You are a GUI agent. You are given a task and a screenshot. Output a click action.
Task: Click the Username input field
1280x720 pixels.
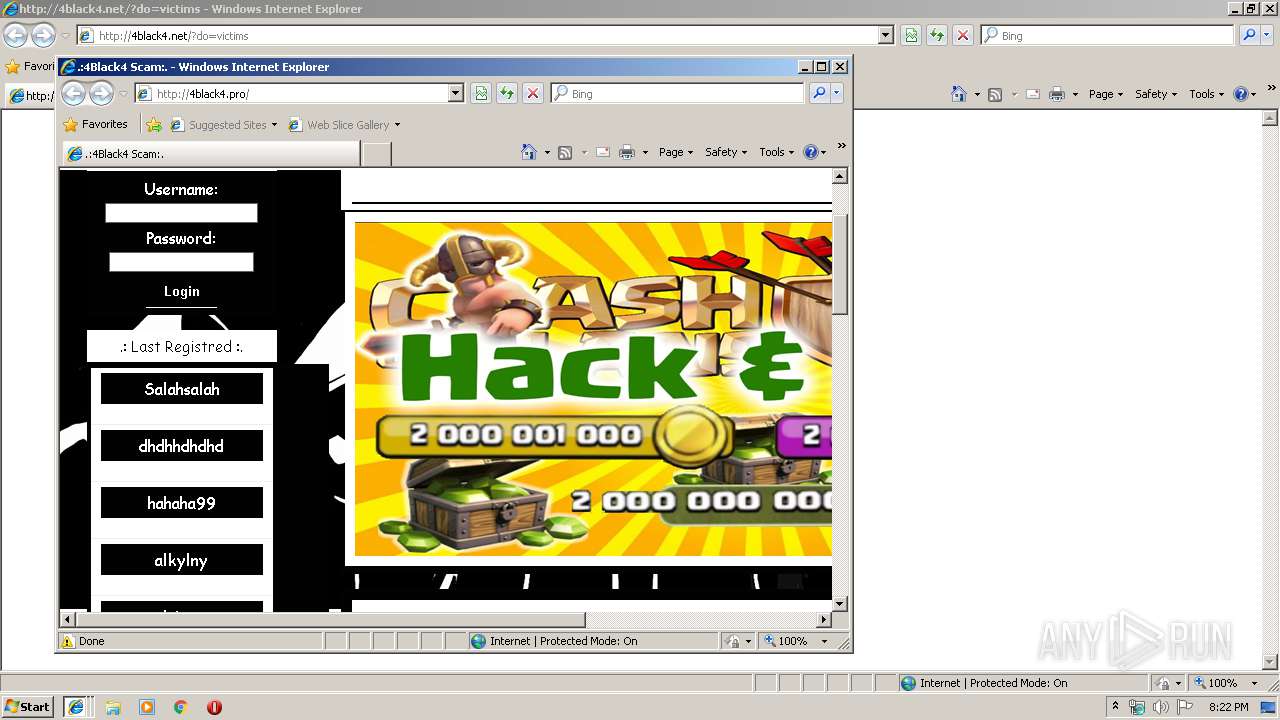[181, 213]
